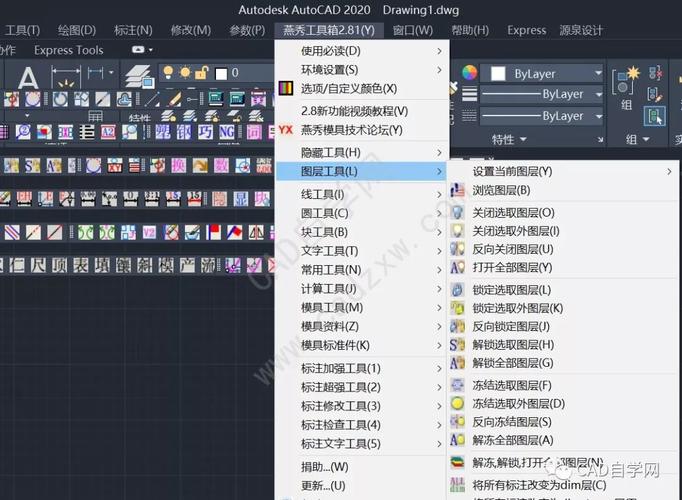Expand the 组 panel dropdown arrow
This screenshot has height=500, width=682.
[646, 139]
